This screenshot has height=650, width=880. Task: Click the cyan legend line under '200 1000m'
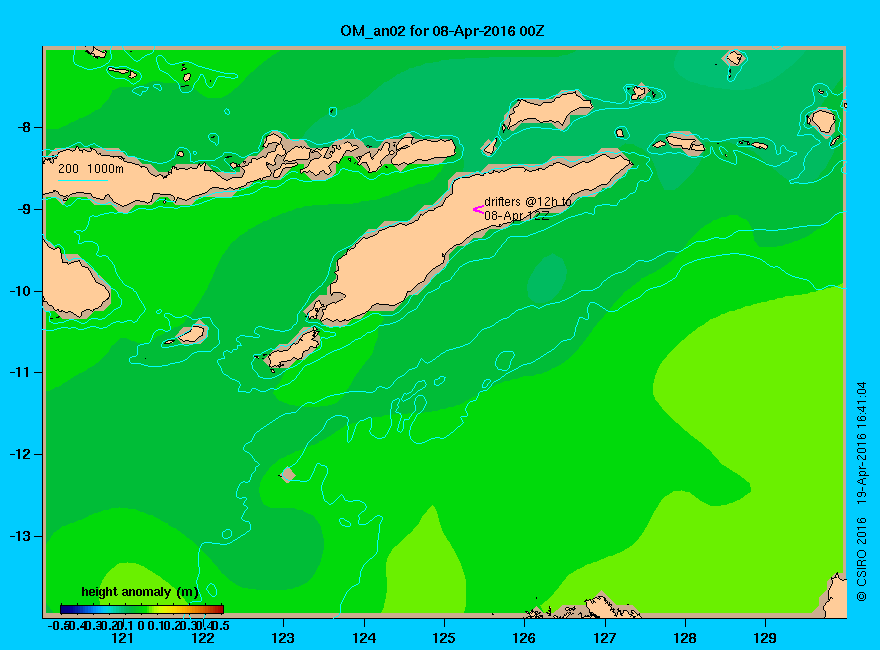[x=82, y=180]
